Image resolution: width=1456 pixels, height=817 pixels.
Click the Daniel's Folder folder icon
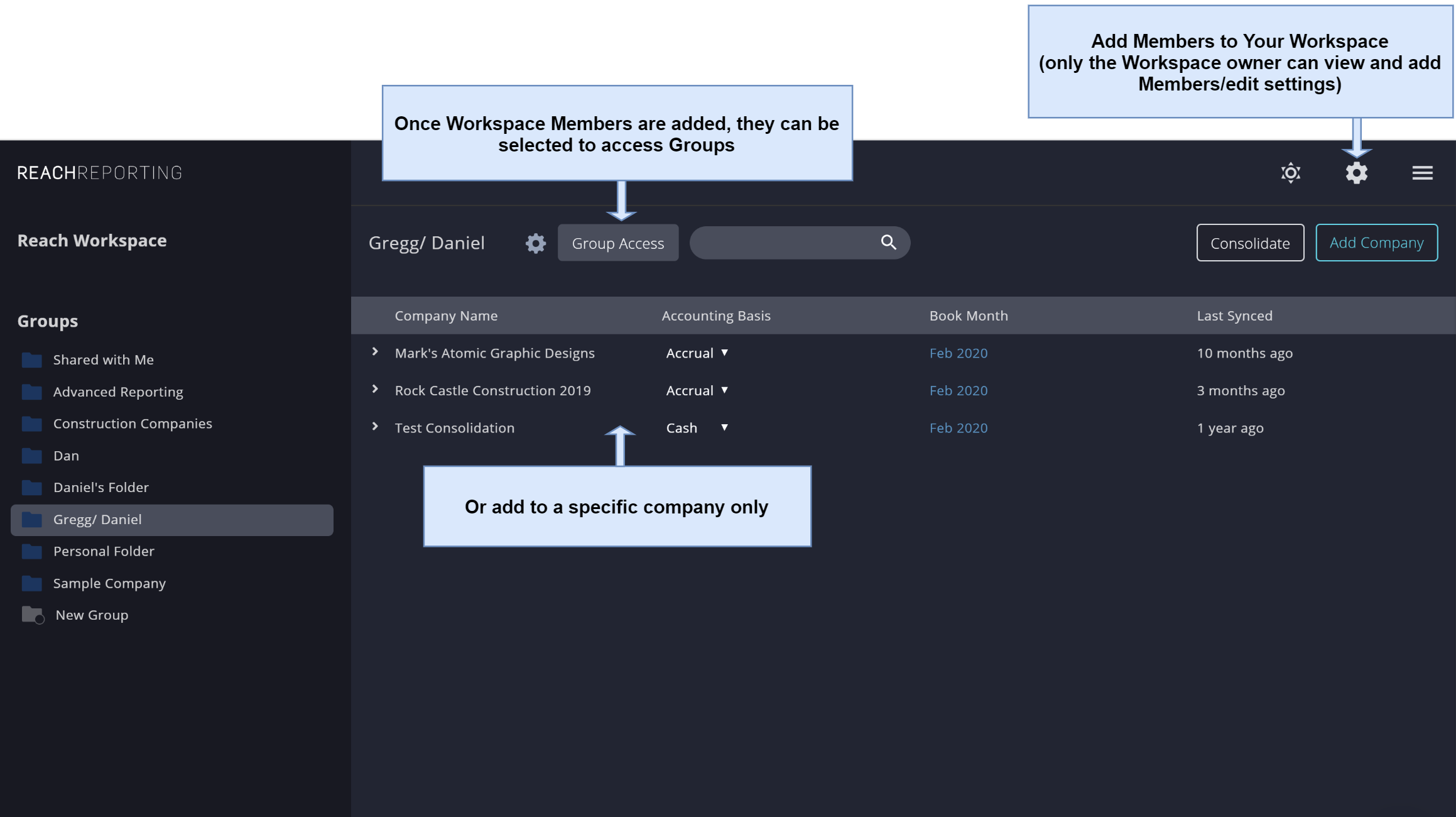[31, 487]
